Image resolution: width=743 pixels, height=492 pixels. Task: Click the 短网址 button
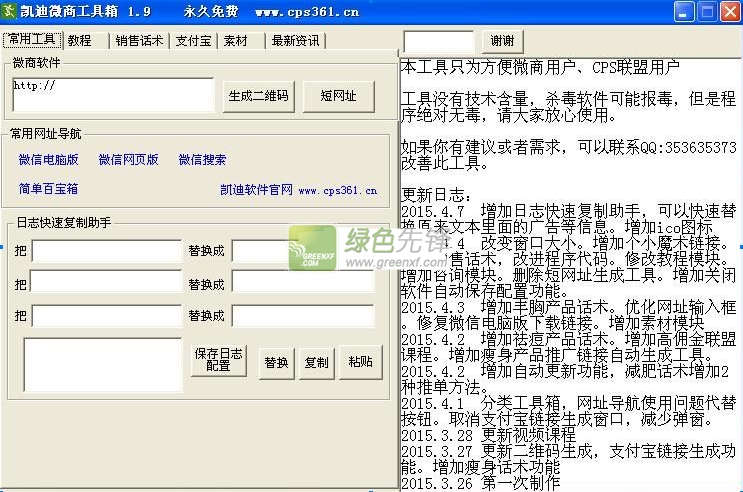pos(338,96)
